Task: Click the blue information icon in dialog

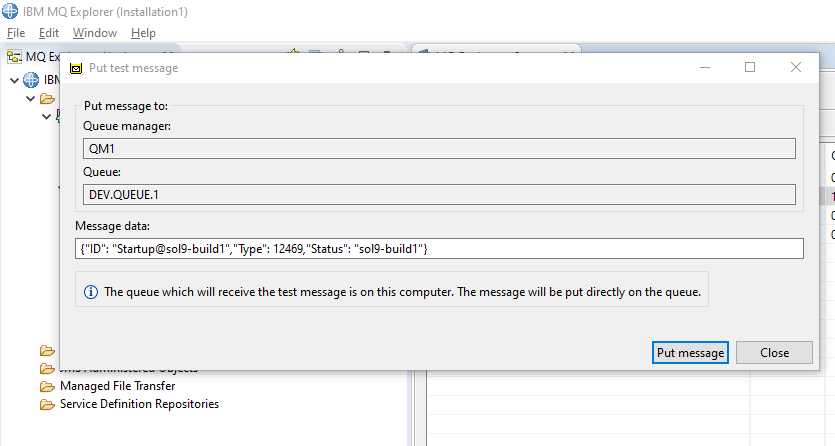Action: click(91, 292)
